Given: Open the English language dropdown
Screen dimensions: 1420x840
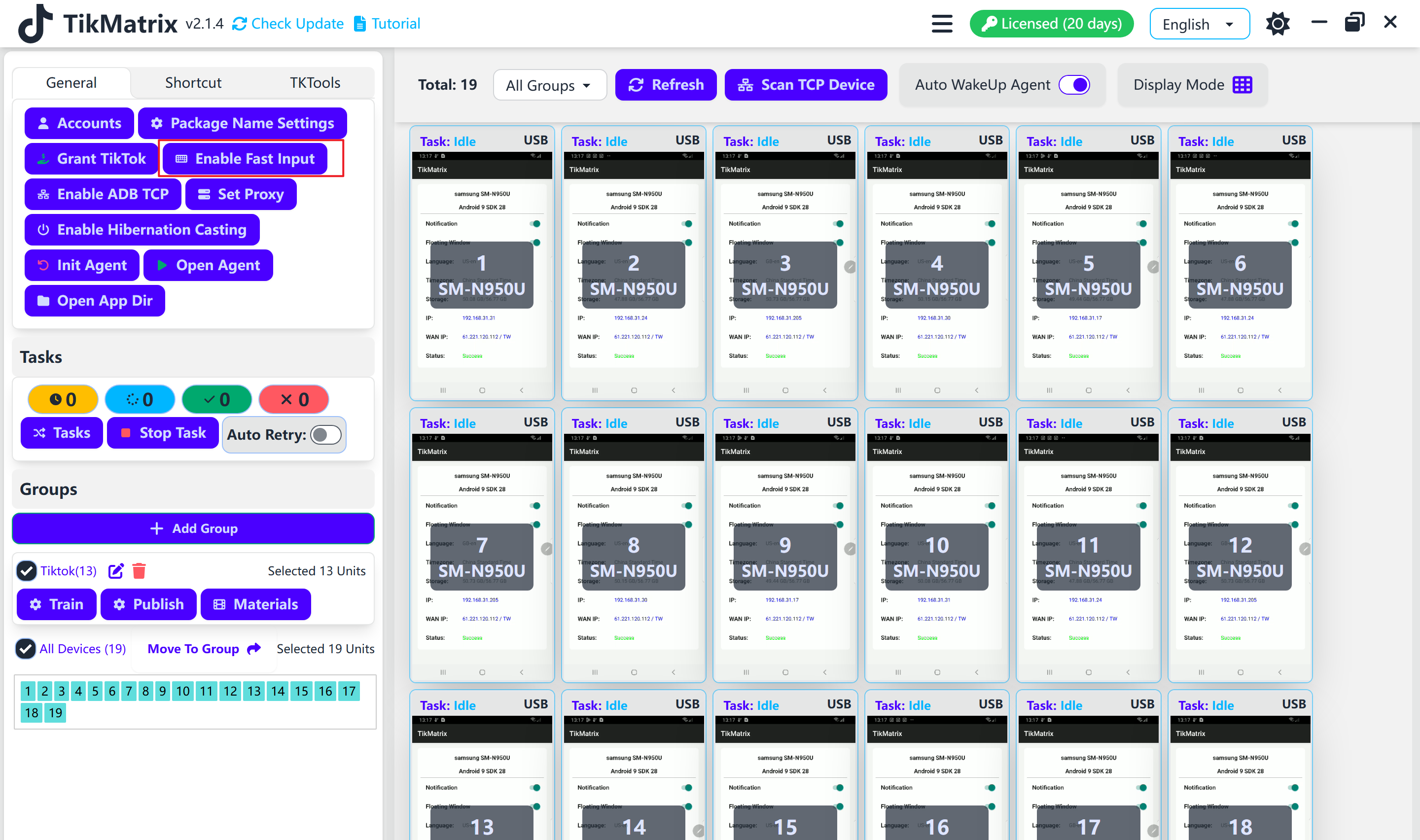Looking at the screenshot, I should pyautogui.click(x=1199, y=24).
